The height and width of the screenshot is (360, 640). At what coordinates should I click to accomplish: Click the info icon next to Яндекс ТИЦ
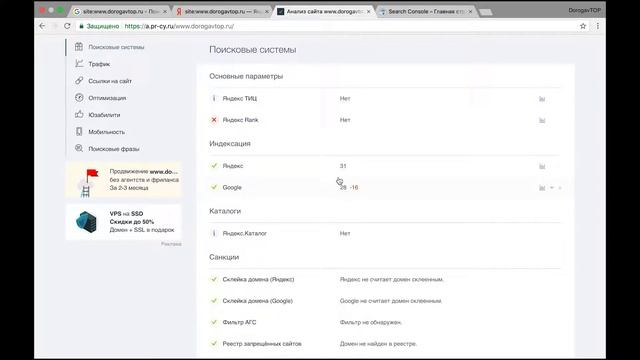[x=214, y=98]
